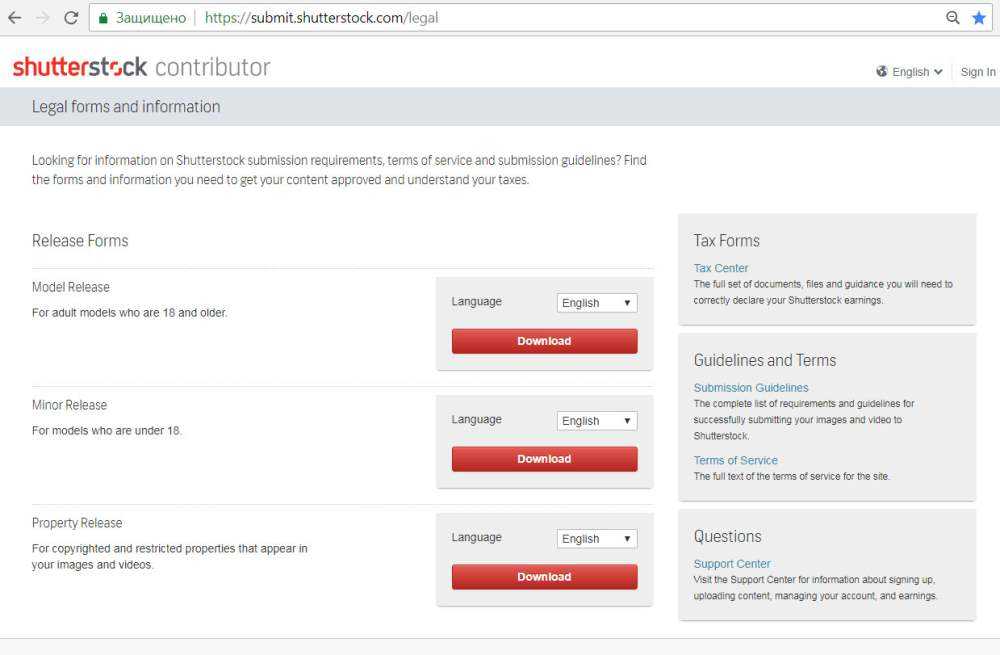Open the Minor Release language dropdown
Screen dimensions: 1000x655
click(596, 421)
